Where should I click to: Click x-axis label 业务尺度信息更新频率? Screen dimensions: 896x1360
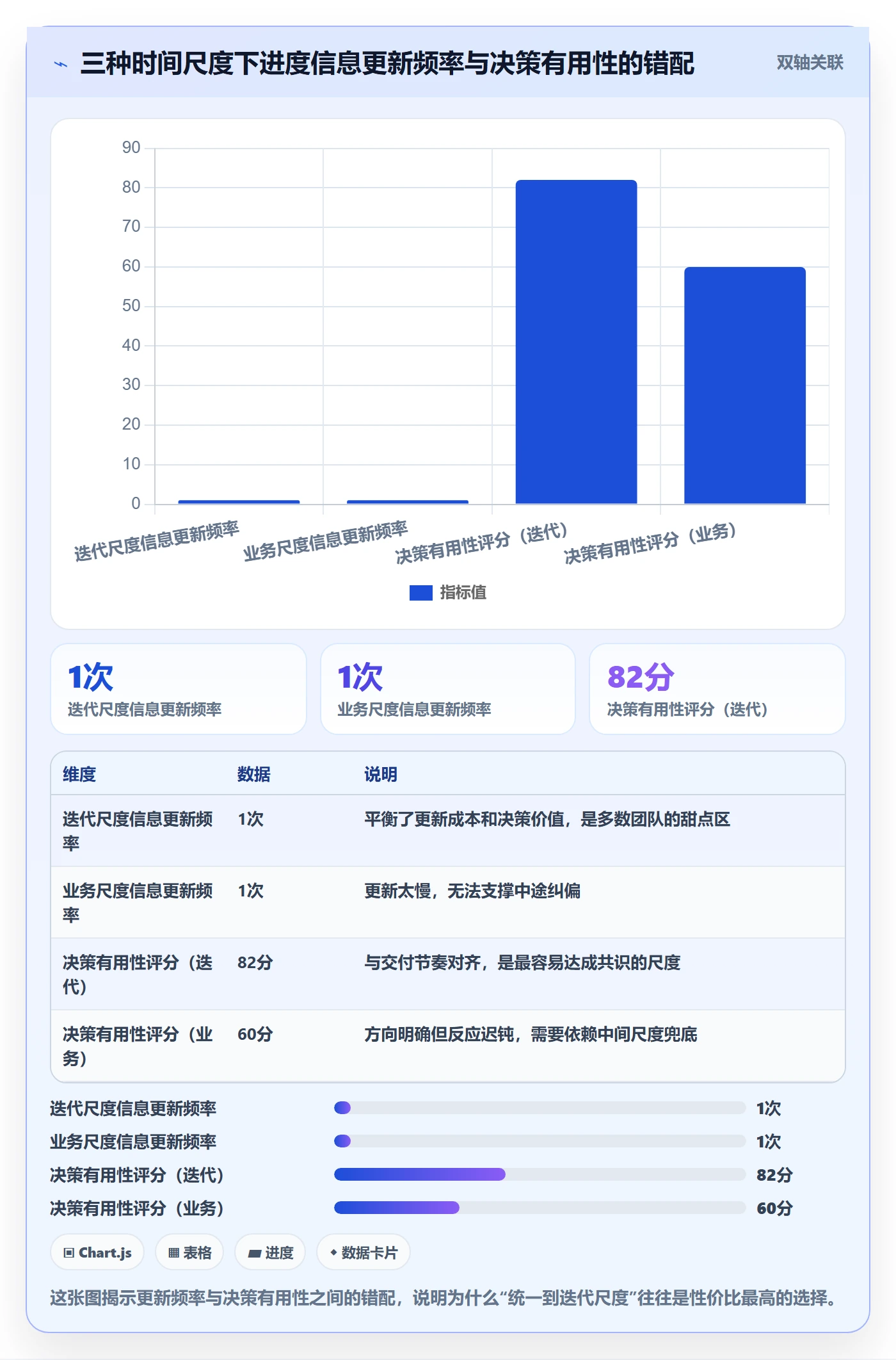tap(325, 542)
